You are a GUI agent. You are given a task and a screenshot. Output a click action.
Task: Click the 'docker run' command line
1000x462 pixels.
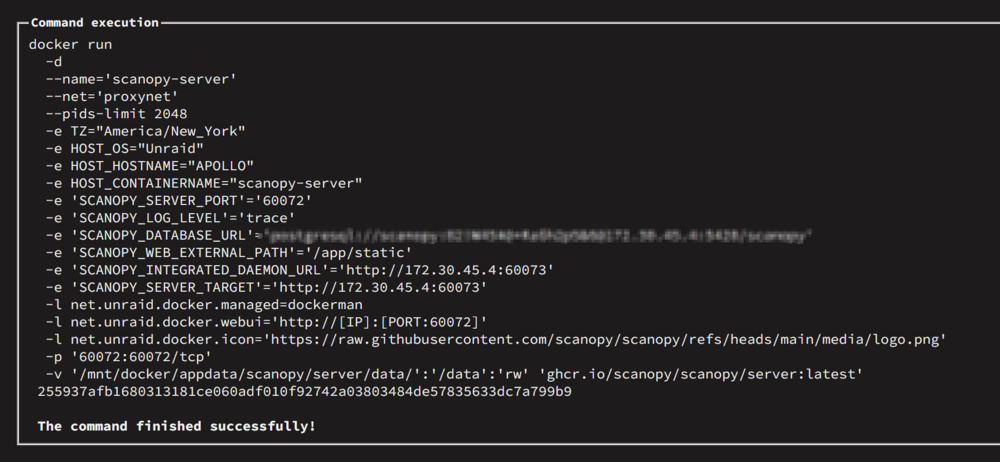70,45
